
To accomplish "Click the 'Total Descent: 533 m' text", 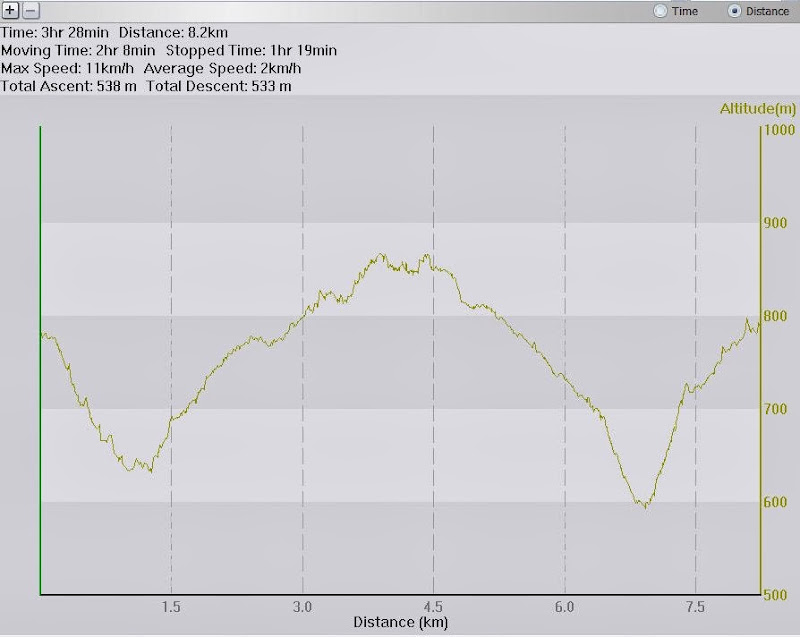I will pos(219,86).
